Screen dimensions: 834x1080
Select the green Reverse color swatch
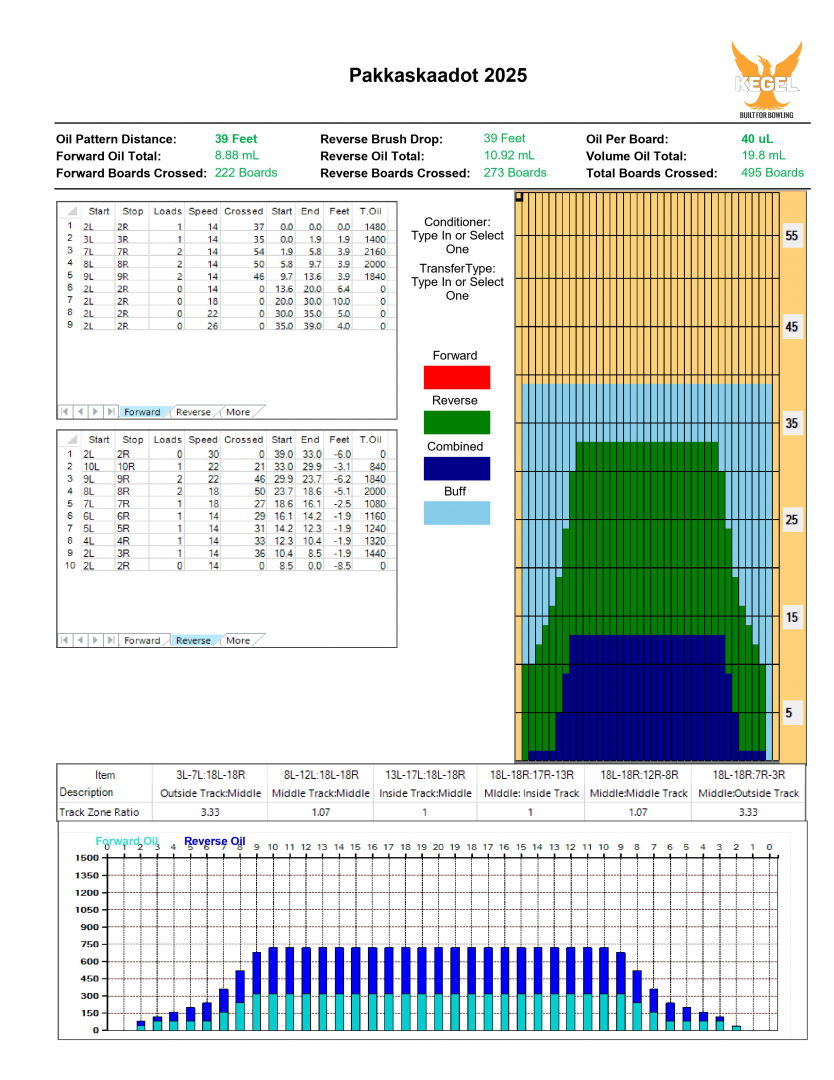pos(456,422)
